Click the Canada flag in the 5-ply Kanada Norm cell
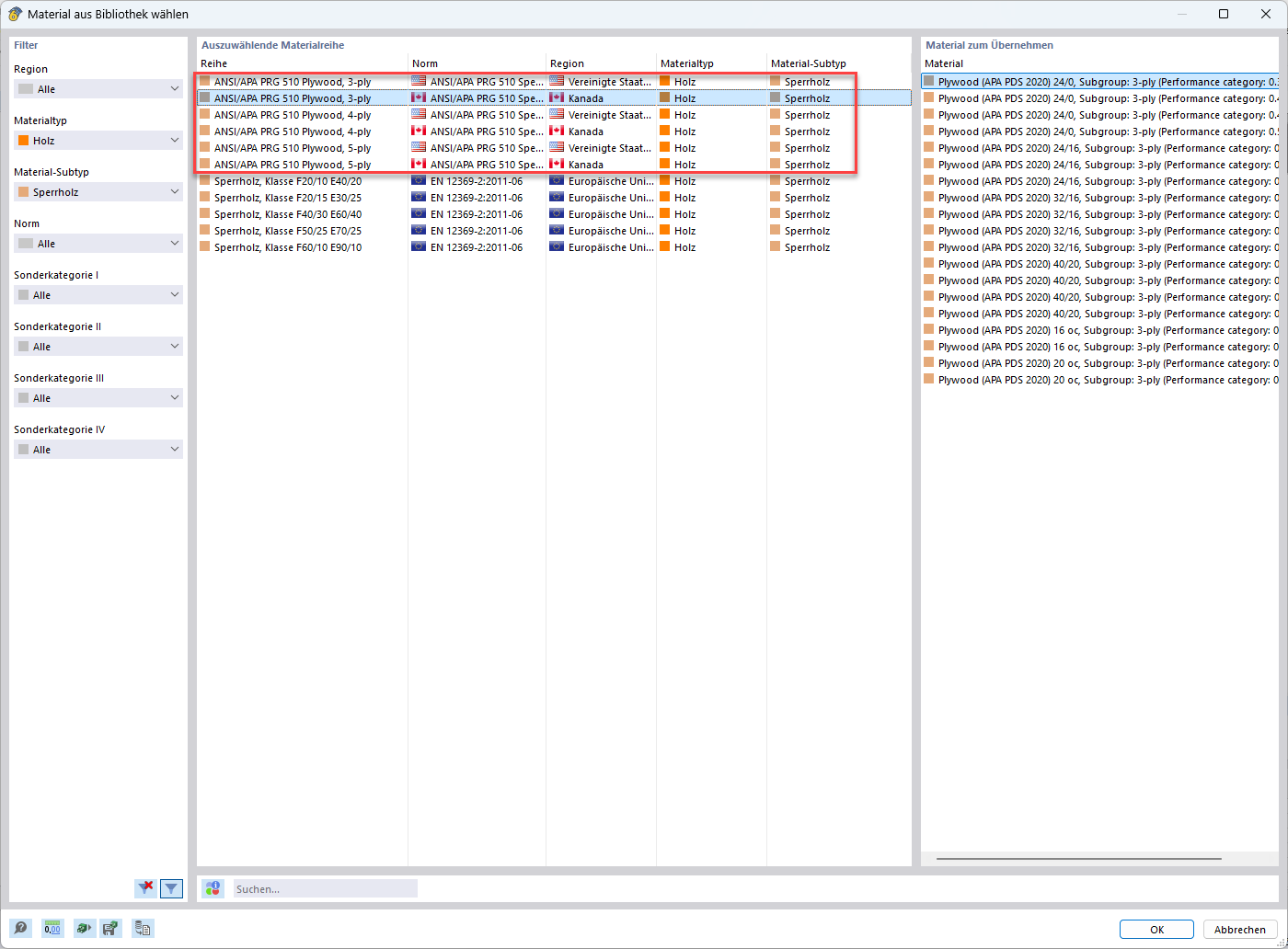1288x949 pixels. [x=419, y=165]
